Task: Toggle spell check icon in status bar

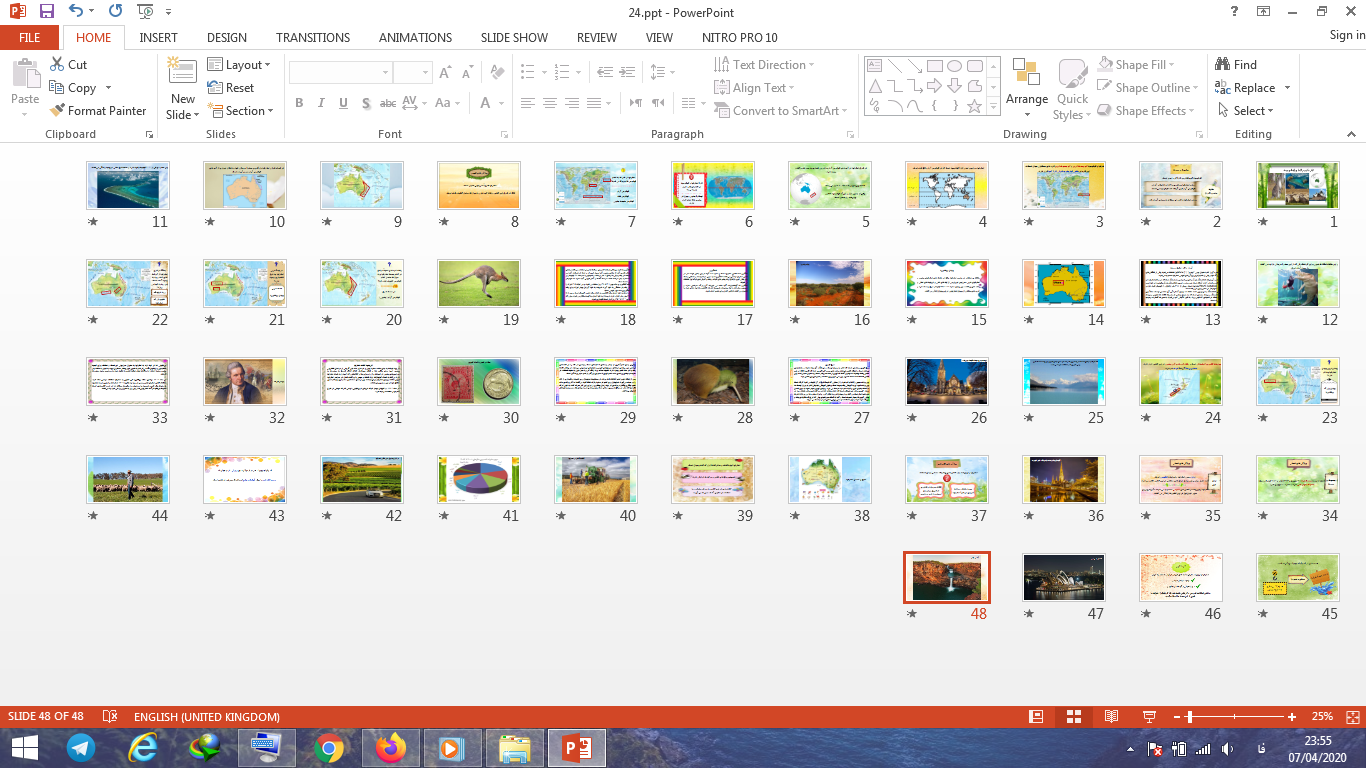Action: tap(110, 717)
